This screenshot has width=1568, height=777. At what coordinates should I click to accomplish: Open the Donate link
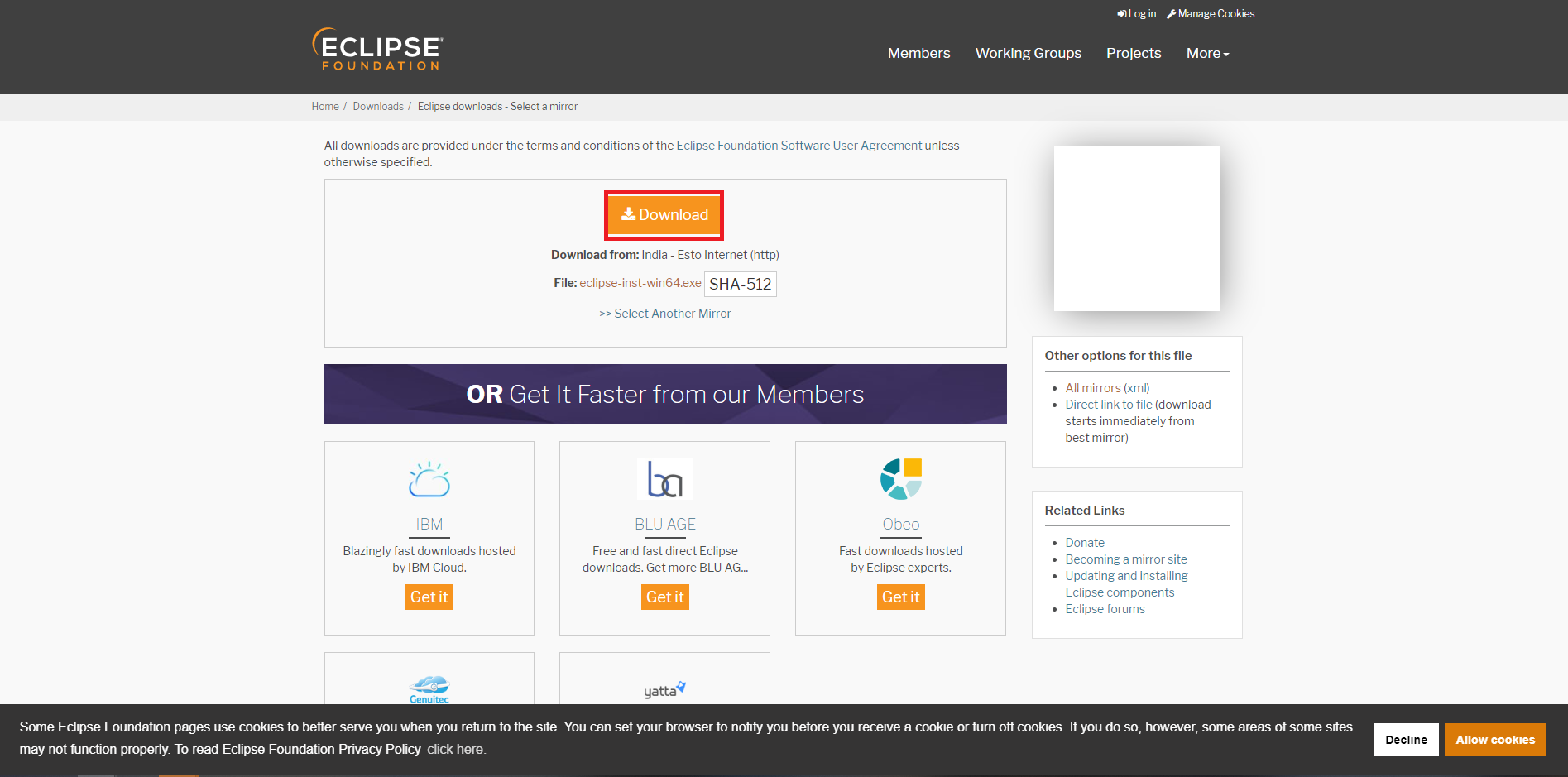click(x=1085, y=543)
